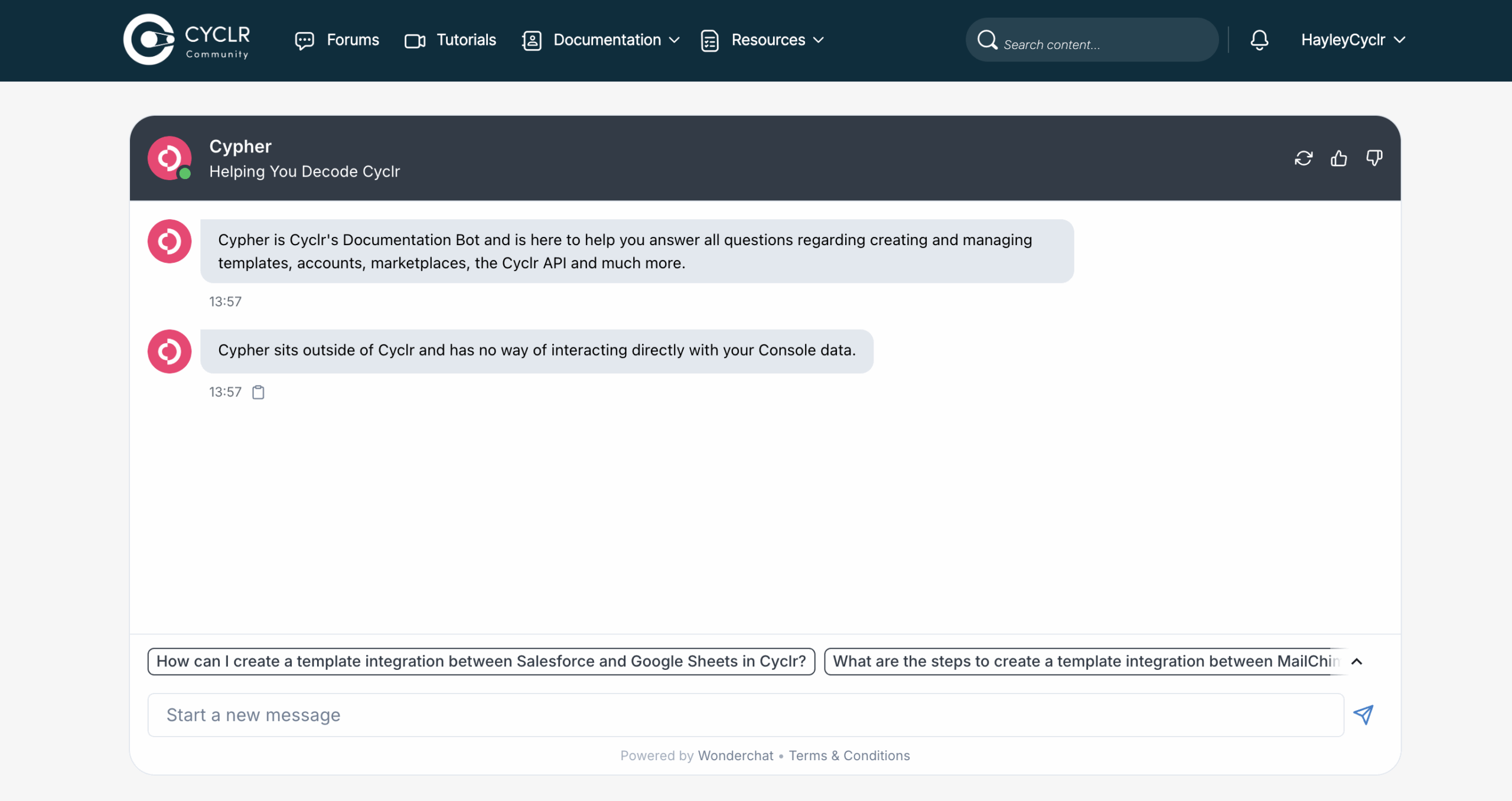1512x801 pixels.
Task: Click the message about Cypher sitting outside Cyclr
Action: click(537, 351)
